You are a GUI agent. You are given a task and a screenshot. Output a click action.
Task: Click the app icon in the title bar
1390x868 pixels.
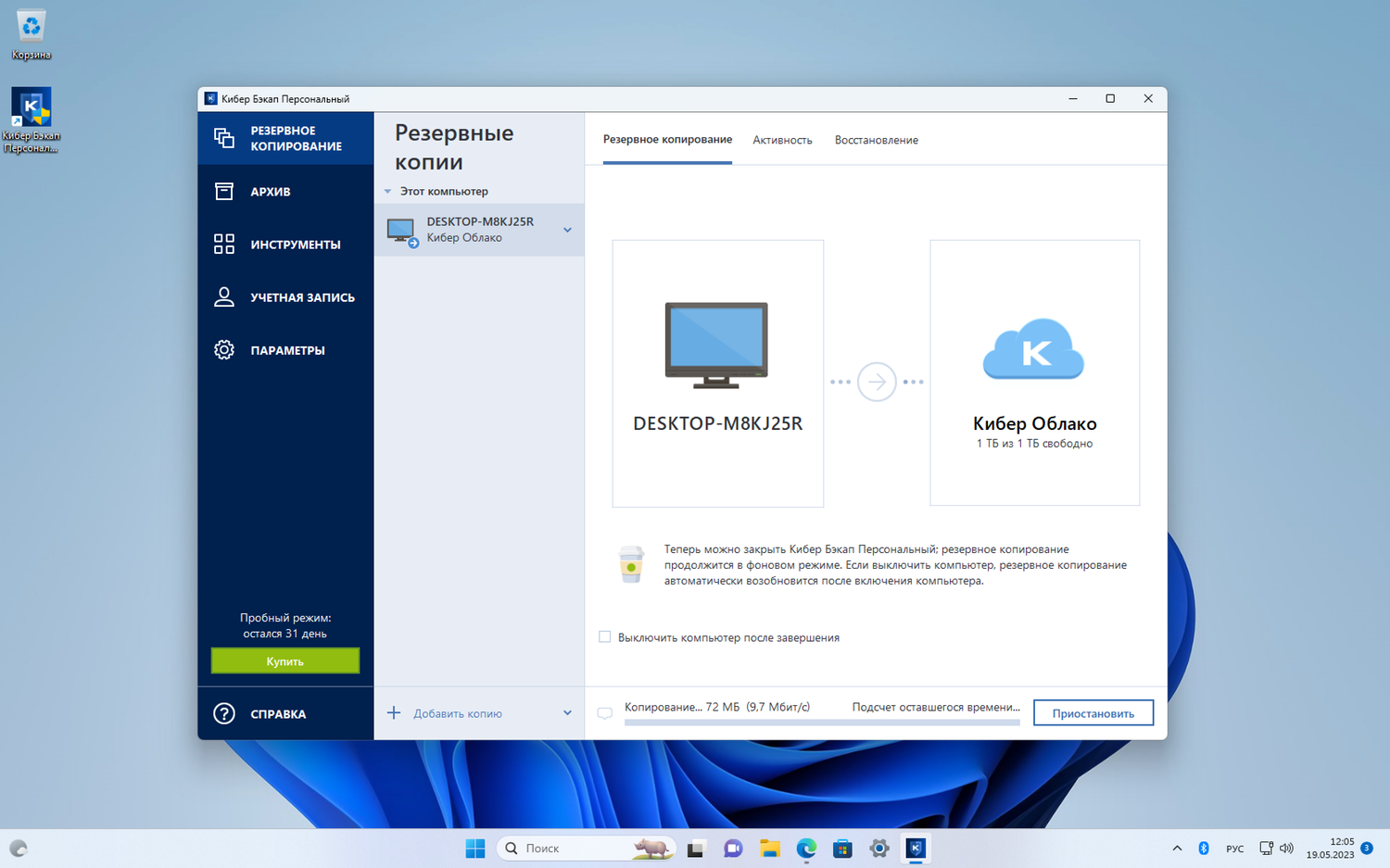tap(210, 99)
